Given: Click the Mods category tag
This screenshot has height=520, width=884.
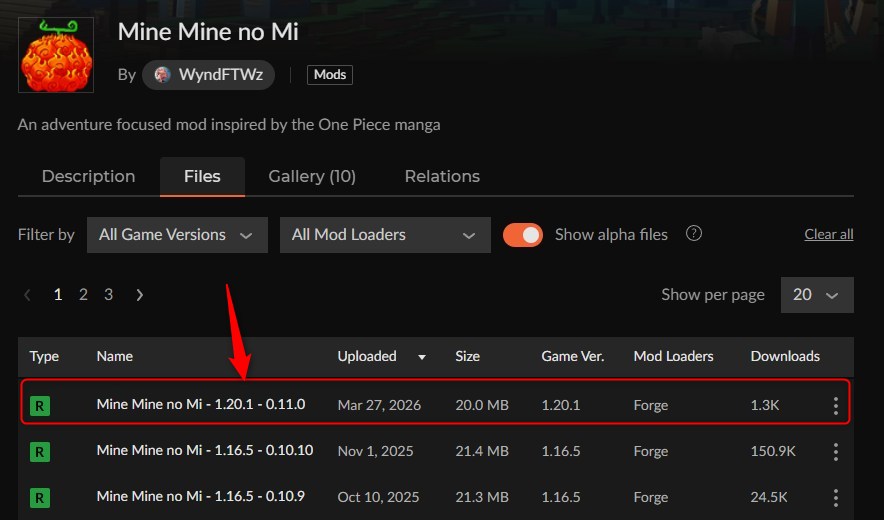Looking at the screenshot, I should (x=330, y=74).
